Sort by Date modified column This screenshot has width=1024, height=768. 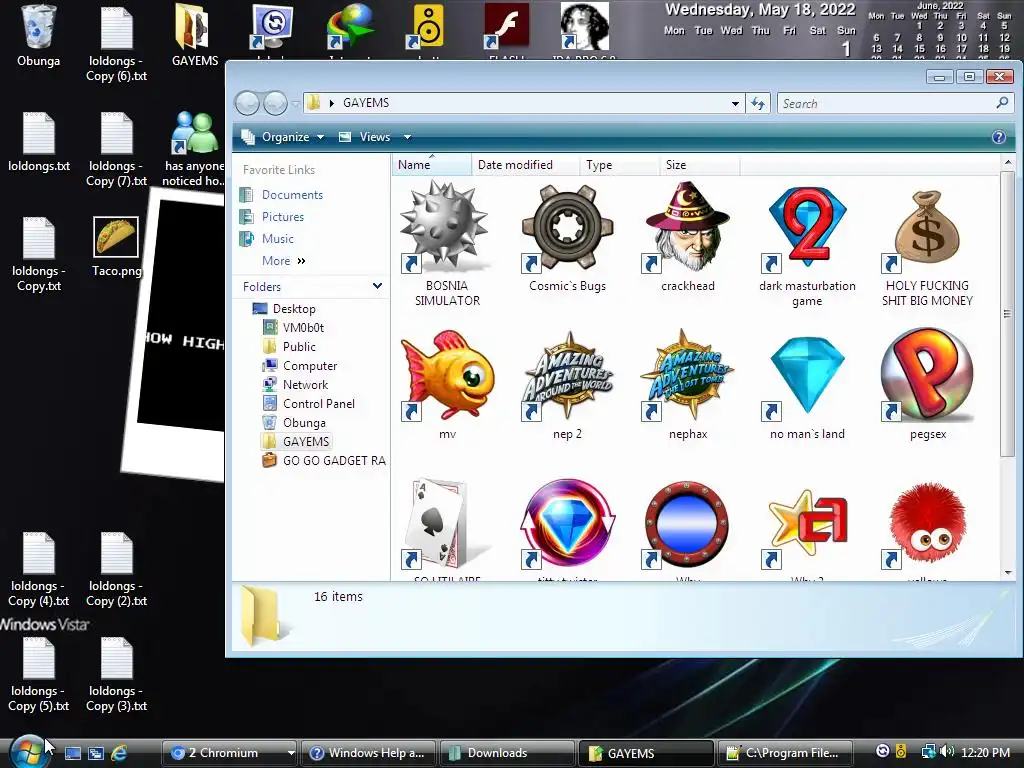tap(525, 165)
